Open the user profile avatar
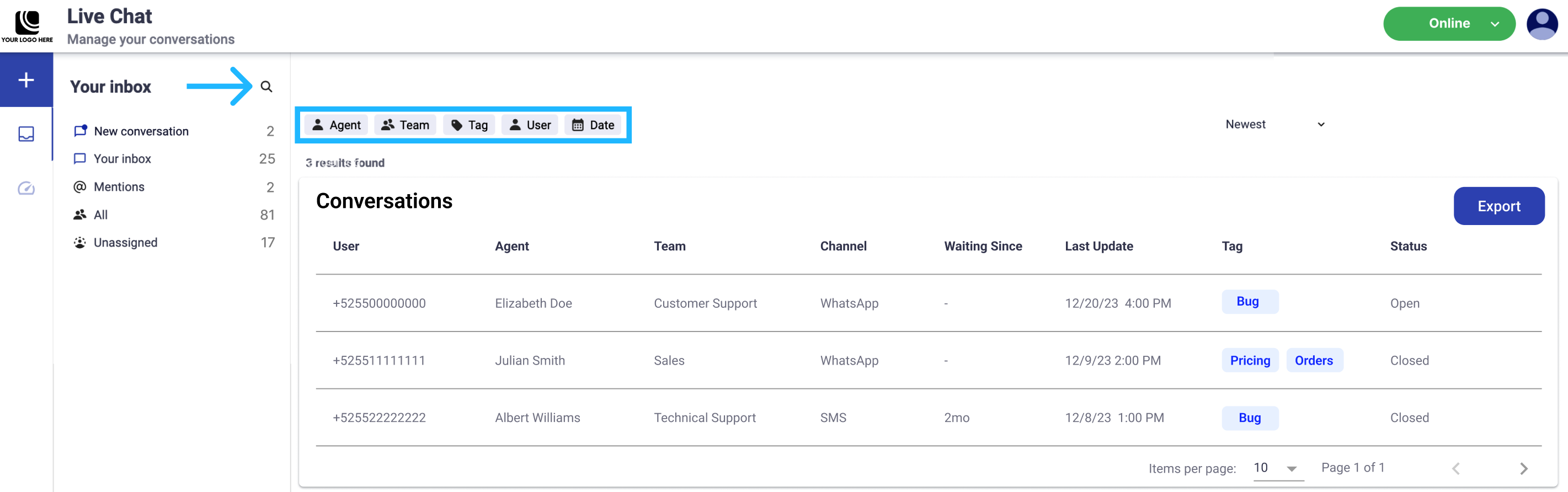Screen dimensions: 1568x492 1542,24
